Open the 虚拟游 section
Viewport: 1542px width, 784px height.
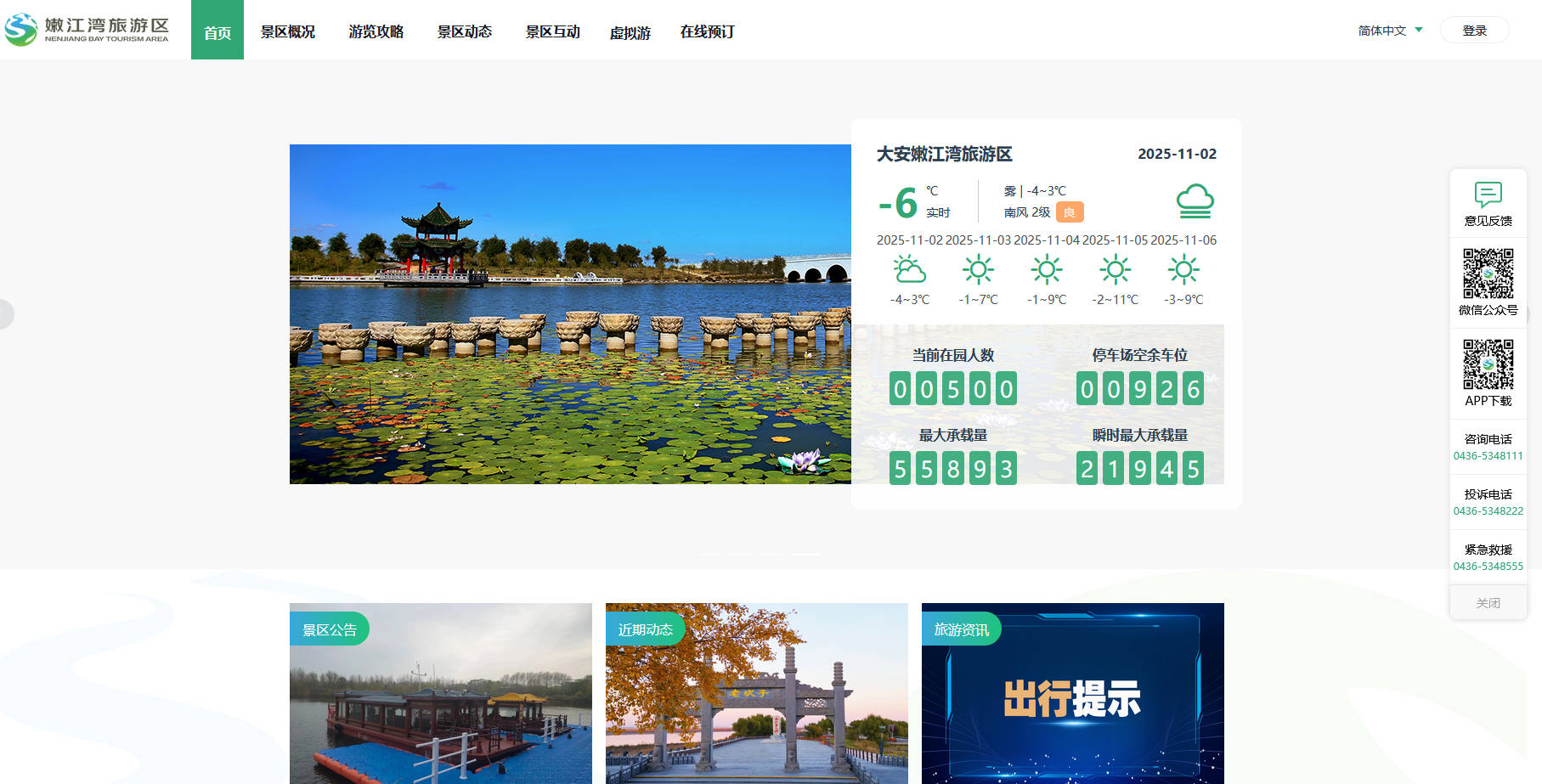coord(630,32)
